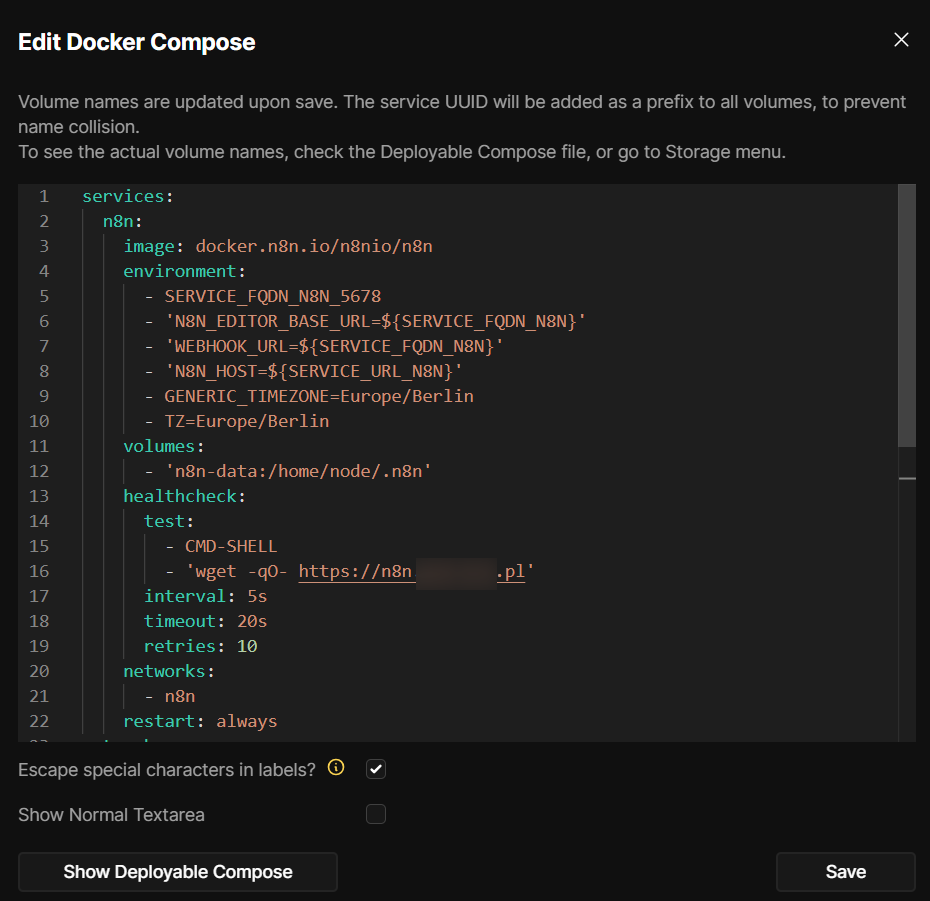Click the CMD-SHELL entry on line 15

(231, 547)
